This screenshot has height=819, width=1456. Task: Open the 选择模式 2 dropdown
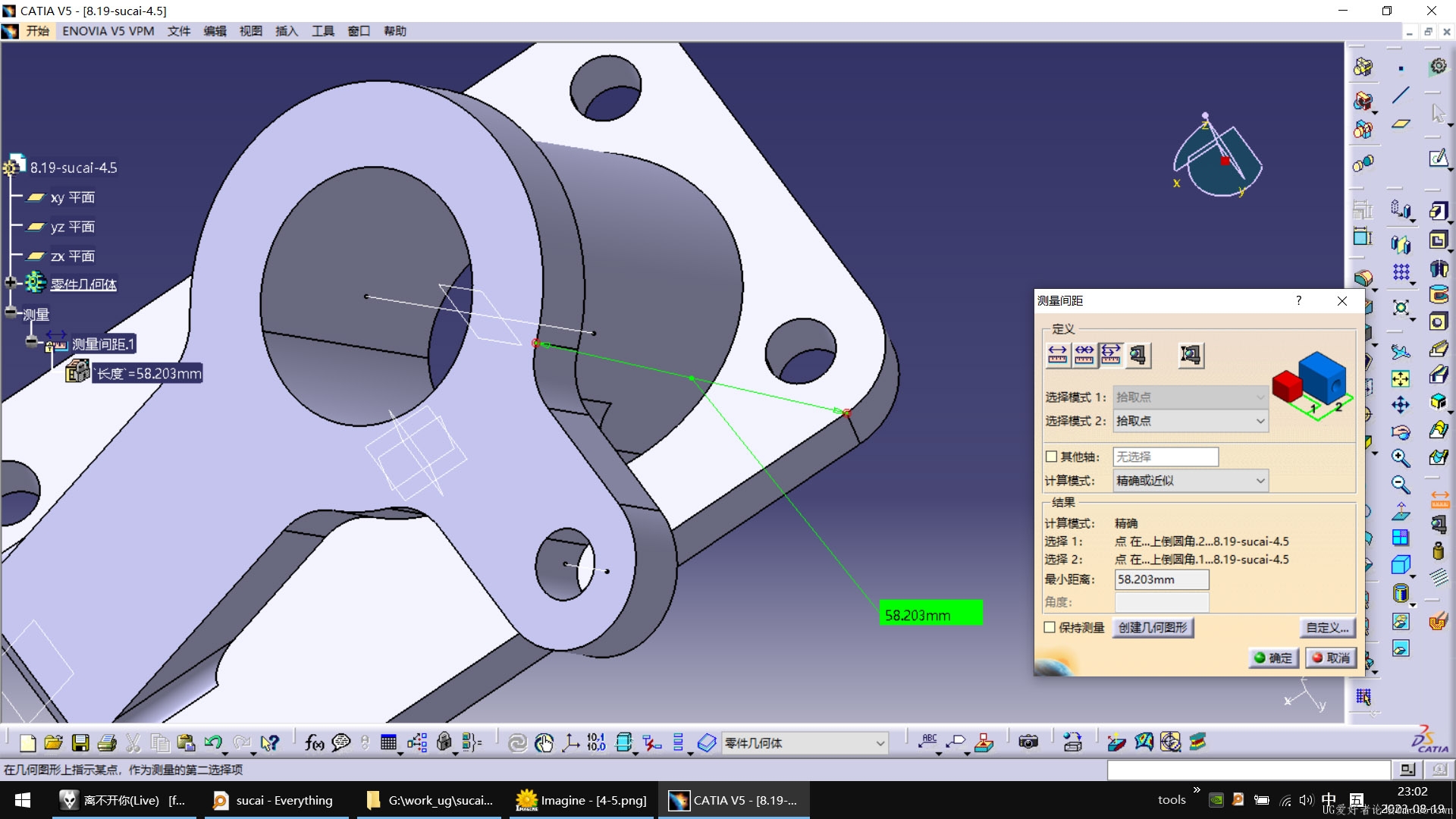coord(1191,421)
